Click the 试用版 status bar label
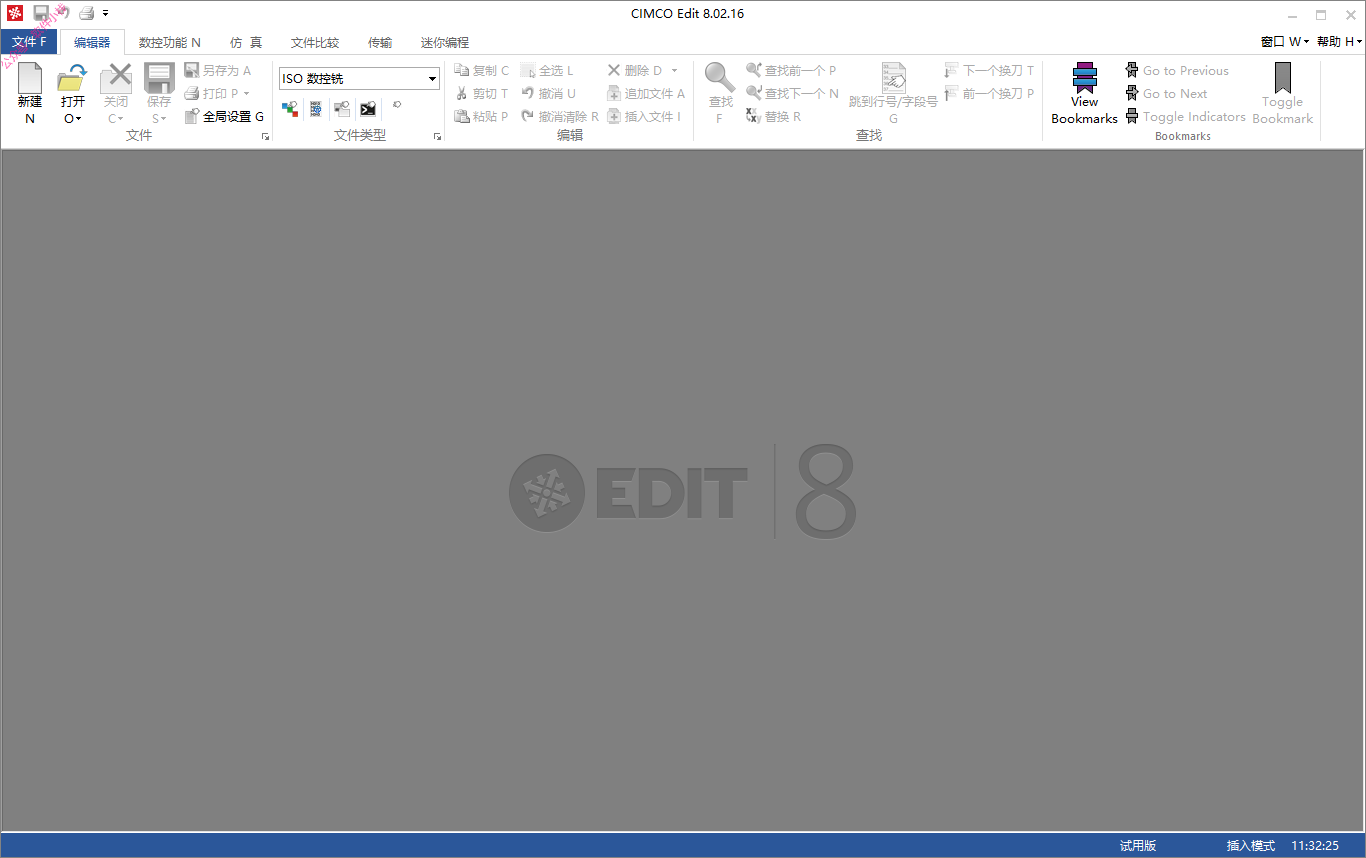Viewport: 1366px width, 858px height. (x=1138, y=846)
